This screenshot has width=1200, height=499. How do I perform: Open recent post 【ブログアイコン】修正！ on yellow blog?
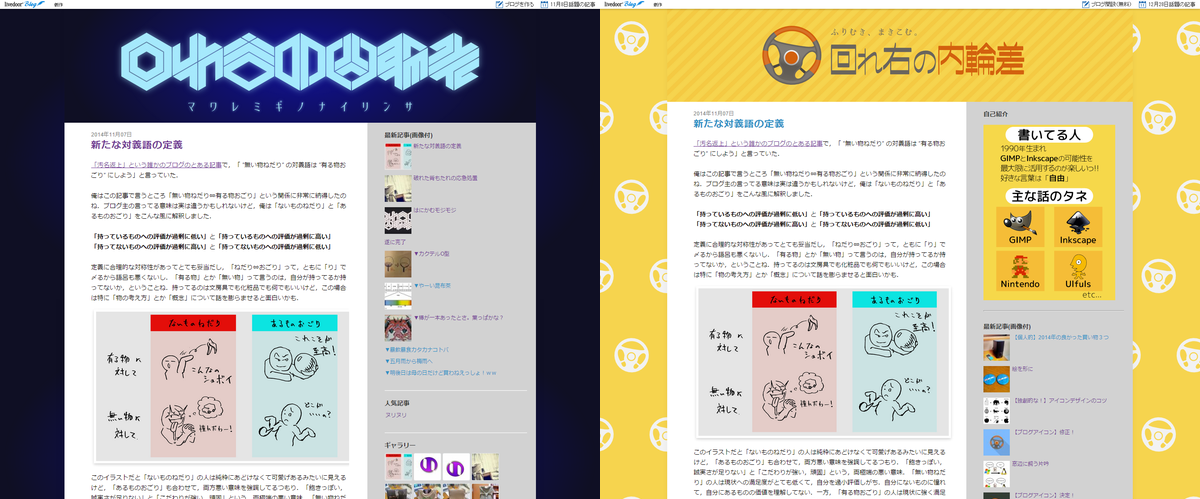(x=1045, y=434)
